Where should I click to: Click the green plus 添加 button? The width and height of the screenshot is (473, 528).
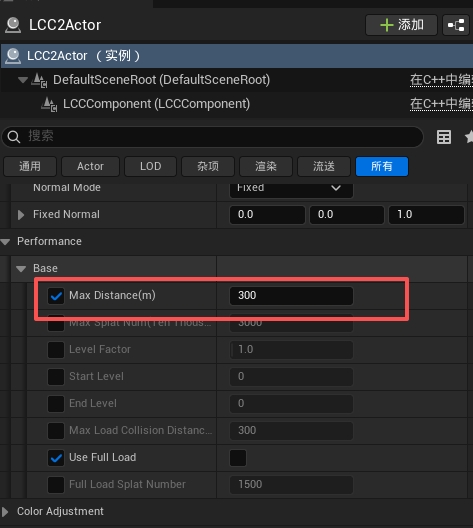[401, 25]
